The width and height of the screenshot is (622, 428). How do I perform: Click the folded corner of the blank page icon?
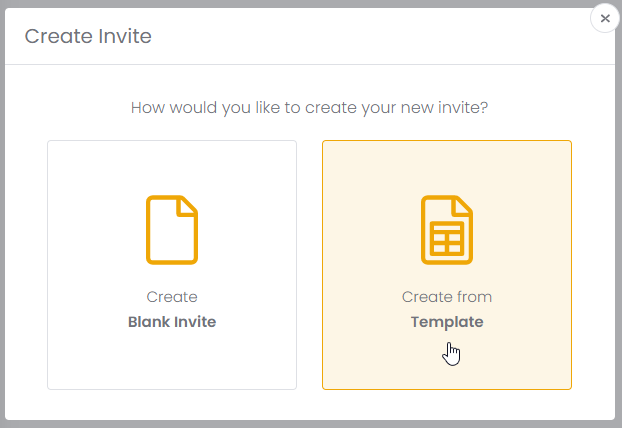coord(188,205)
